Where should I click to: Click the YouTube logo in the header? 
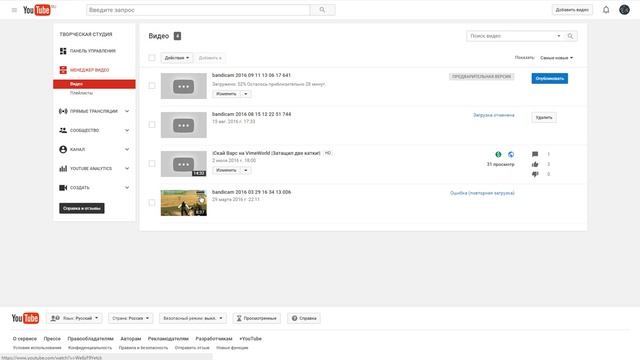pyautogui.click(x=37, y=10)
